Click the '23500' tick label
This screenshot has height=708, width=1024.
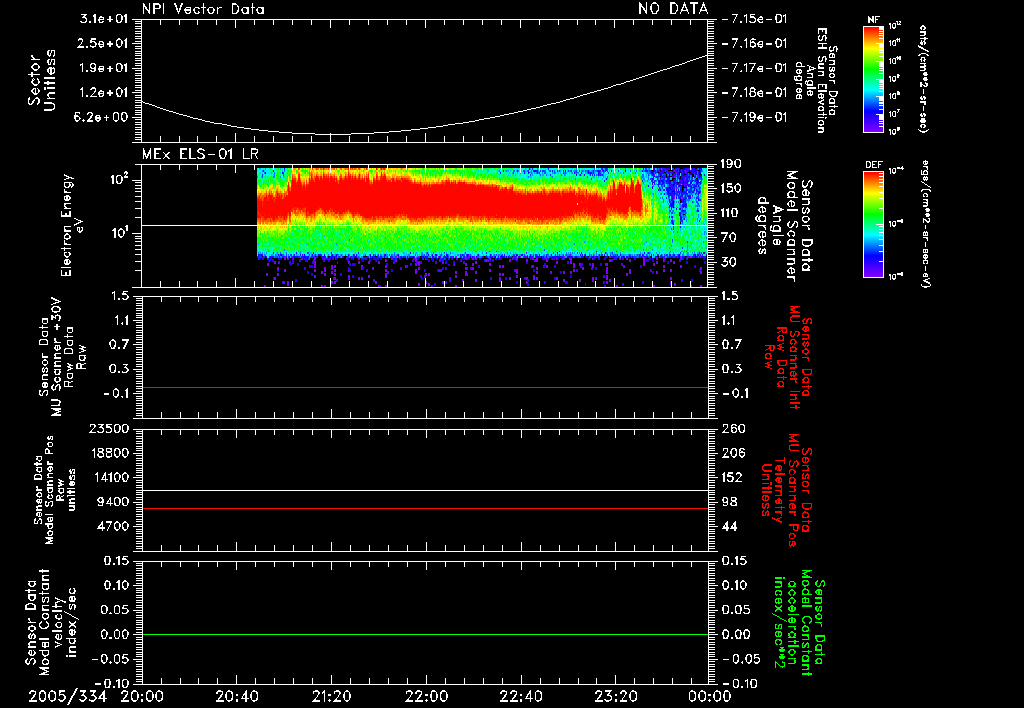click(109, 429)
